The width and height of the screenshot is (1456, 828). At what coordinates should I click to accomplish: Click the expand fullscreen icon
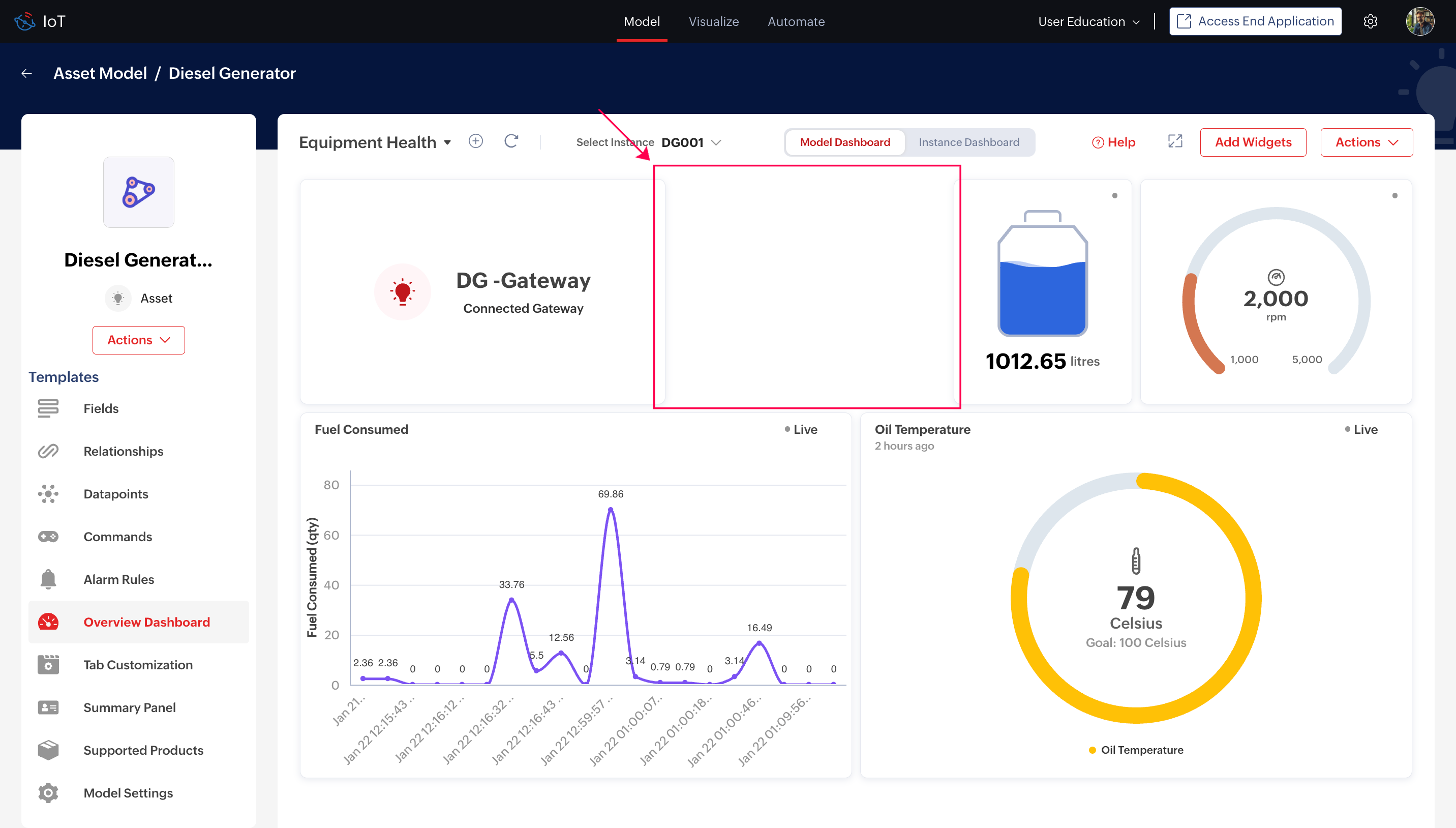coord(1175,141)
